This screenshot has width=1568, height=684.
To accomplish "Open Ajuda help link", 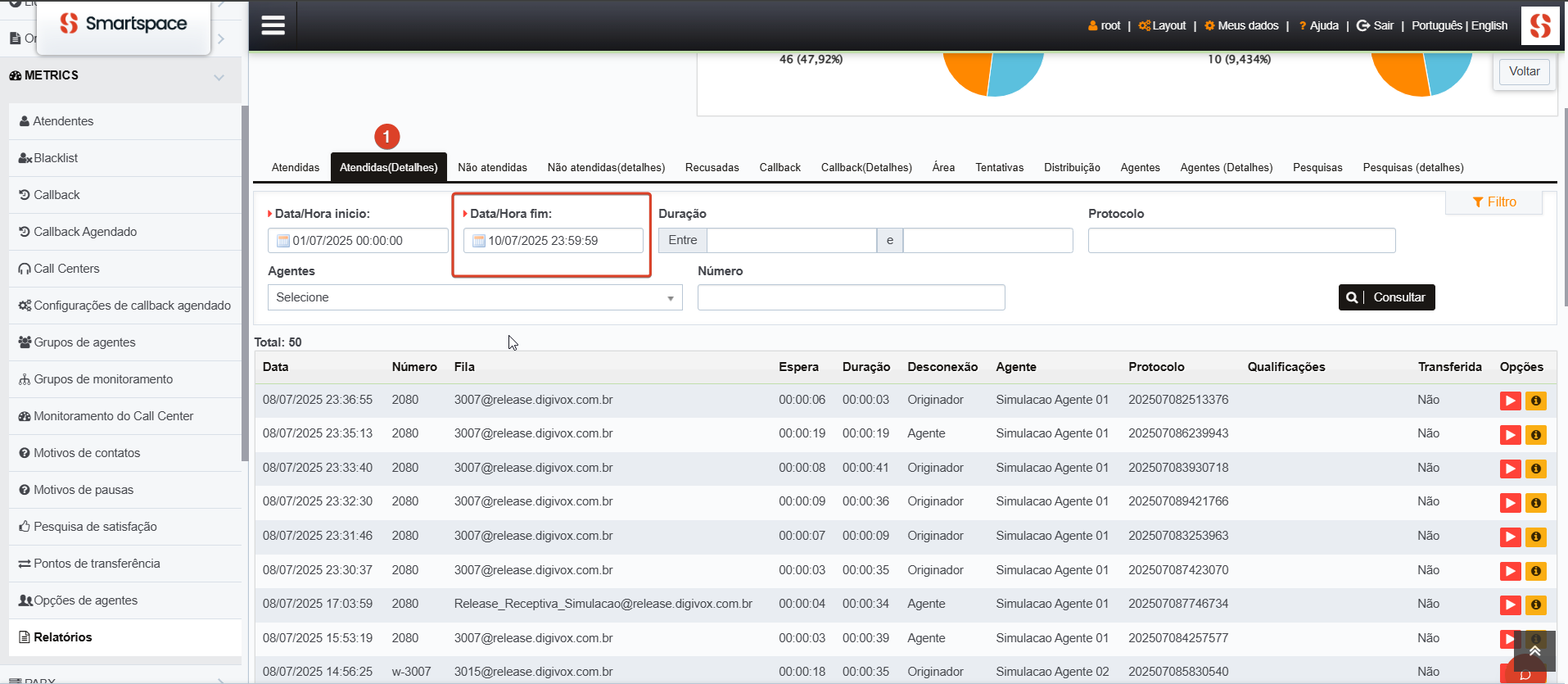I will (1318, 25).
